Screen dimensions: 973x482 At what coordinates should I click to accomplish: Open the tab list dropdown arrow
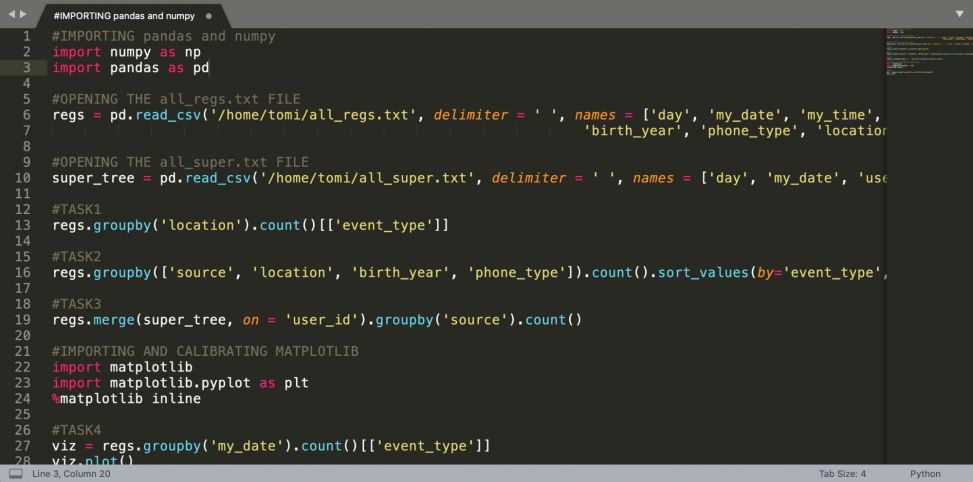[x=959, y=13]
